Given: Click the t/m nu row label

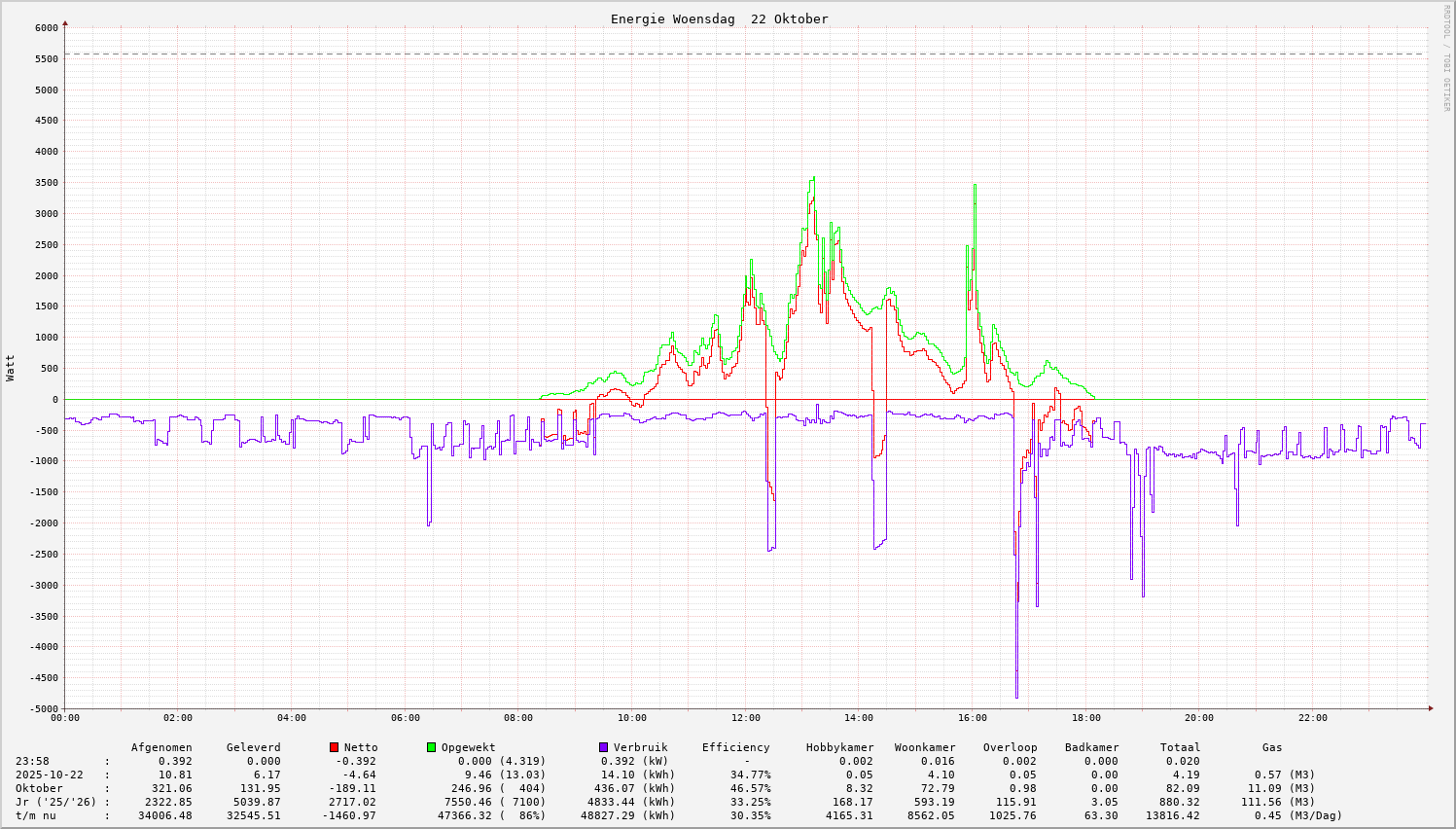Looking at the screenshot, I should [x=36, y=815].
